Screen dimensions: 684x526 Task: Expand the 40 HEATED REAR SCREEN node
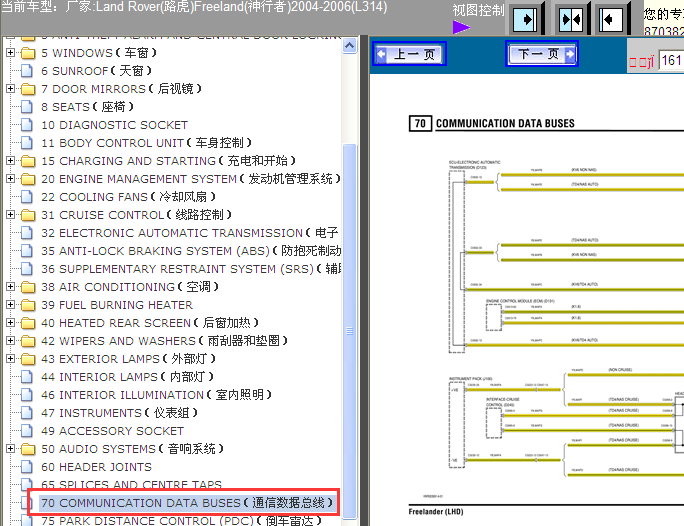10,323
